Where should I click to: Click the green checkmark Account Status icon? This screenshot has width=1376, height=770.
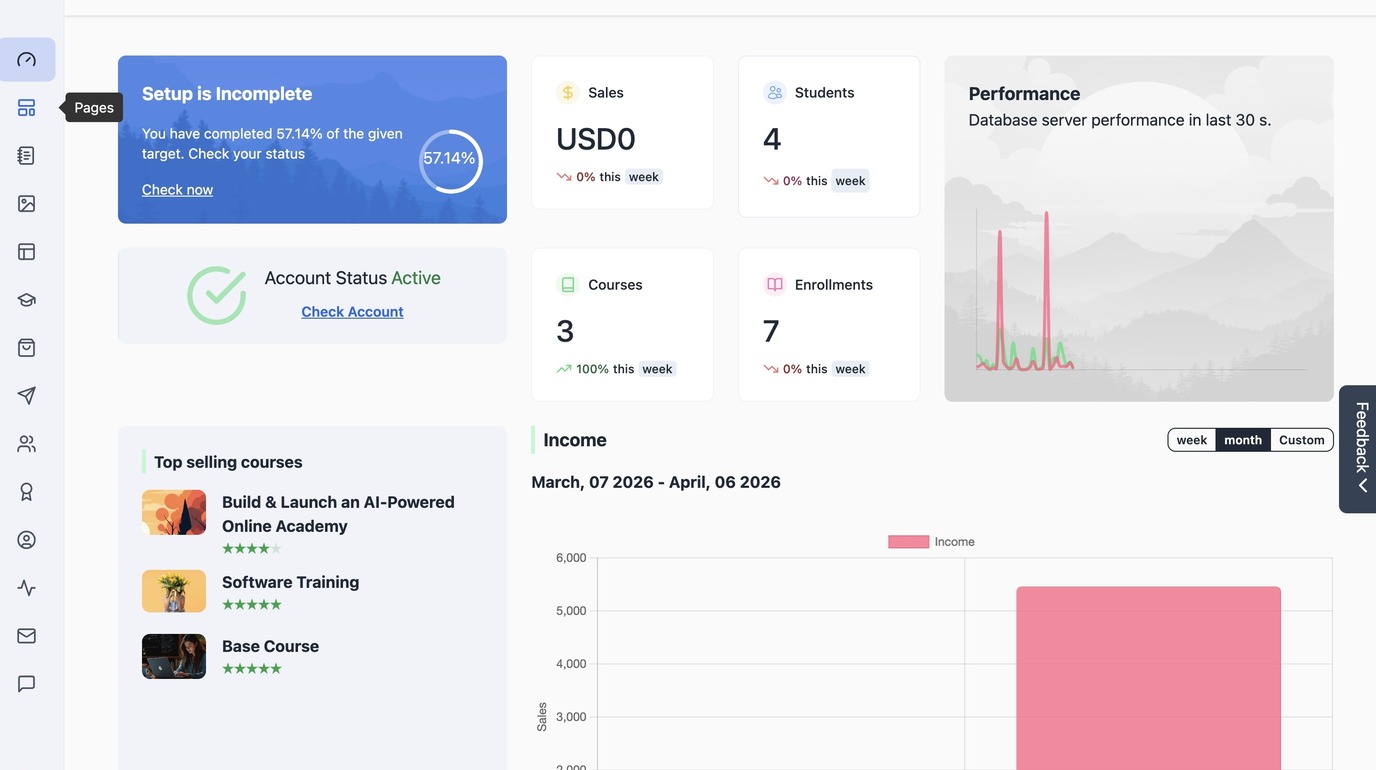(217, 295)
